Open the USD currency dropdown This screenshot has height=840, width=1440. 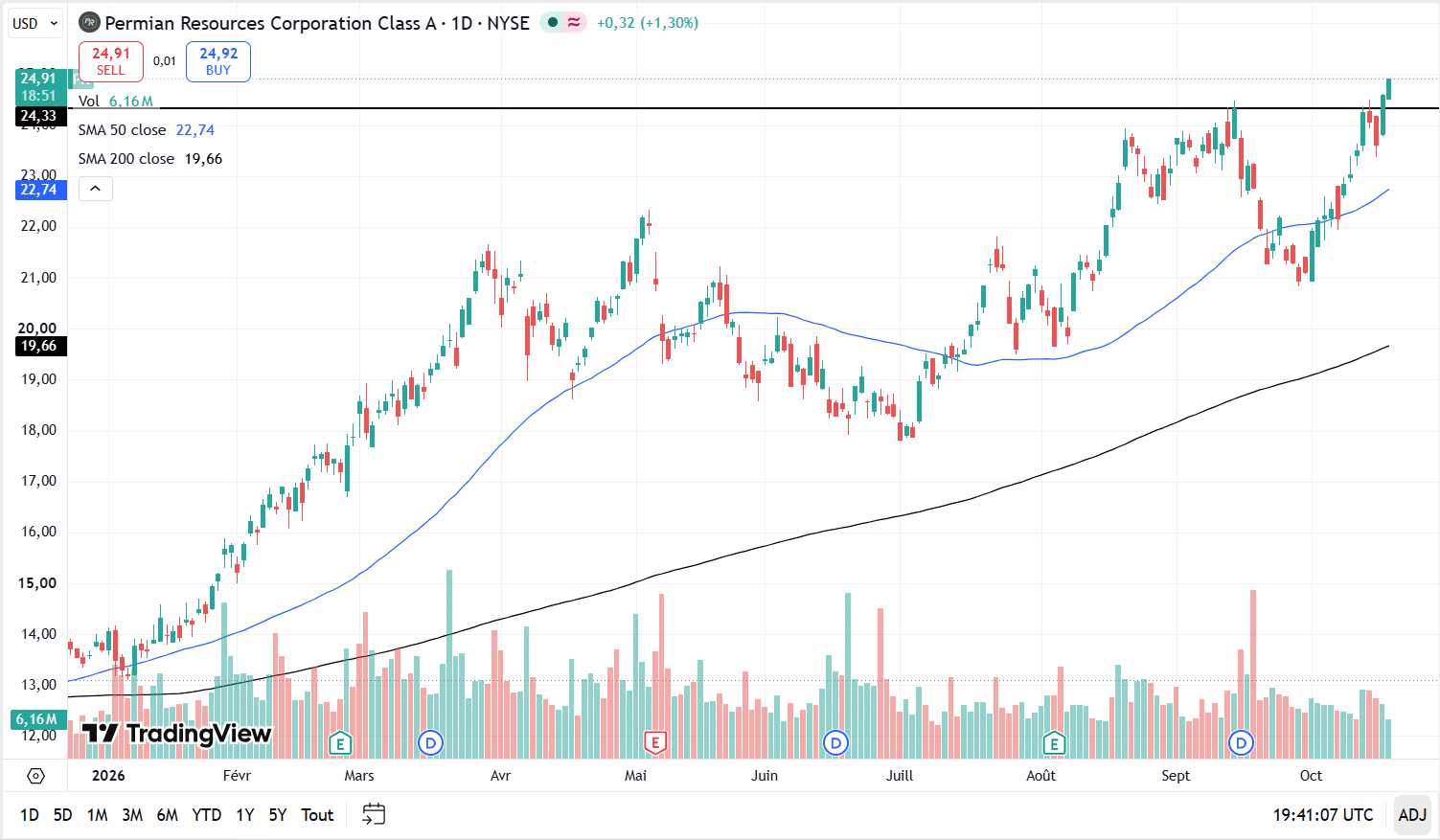pos(36,23)
